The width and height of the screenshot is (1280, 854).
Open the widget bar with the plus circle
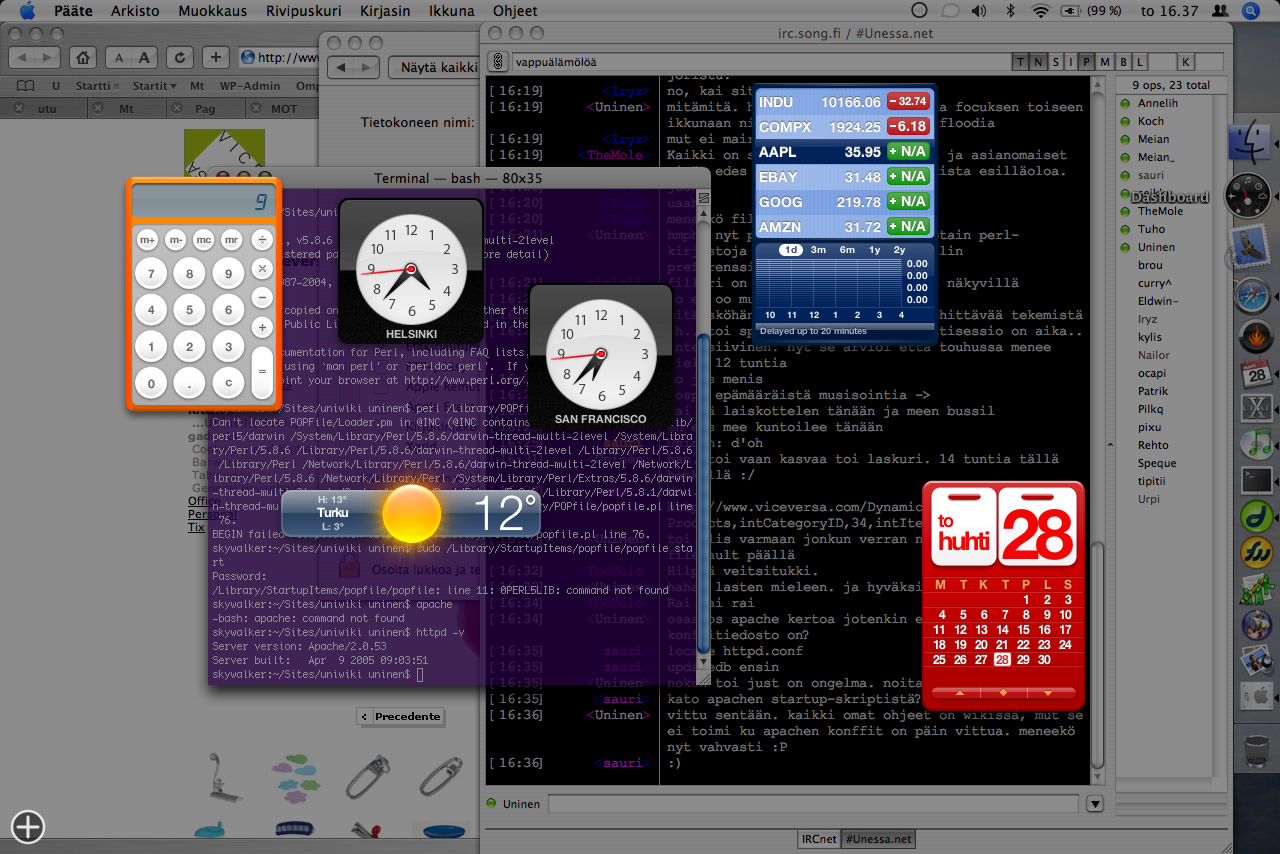28,826
